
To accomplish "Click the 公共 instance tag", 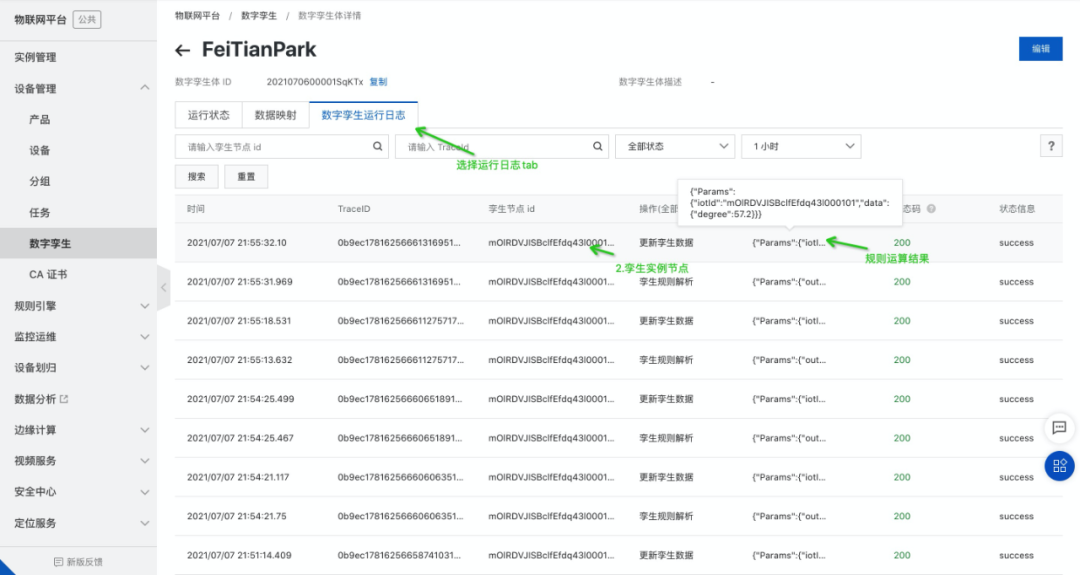I will tap(87, 19).
